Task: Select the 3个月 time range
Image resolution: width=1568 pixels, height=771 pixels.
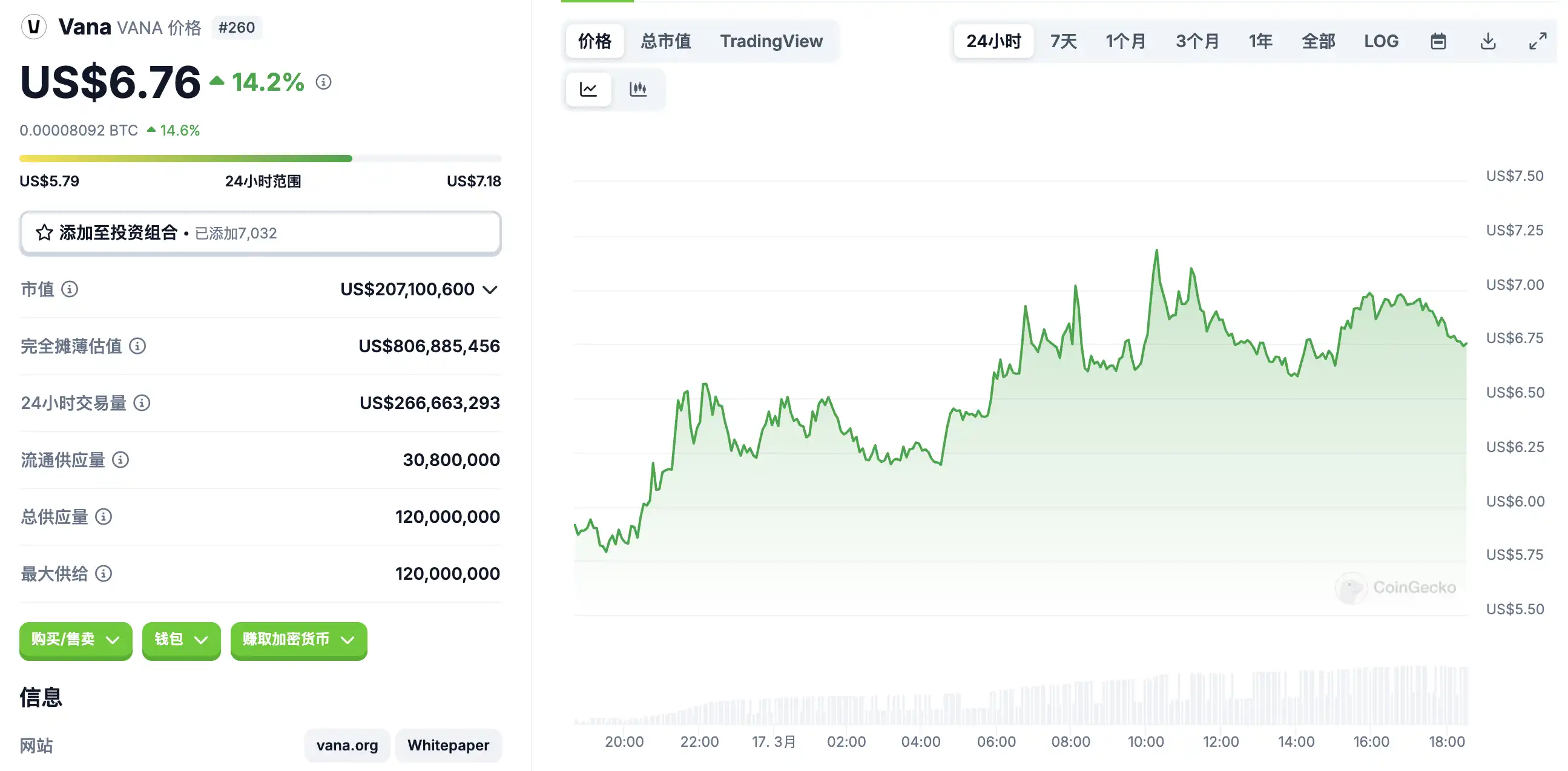Action: pos(1197,41)
